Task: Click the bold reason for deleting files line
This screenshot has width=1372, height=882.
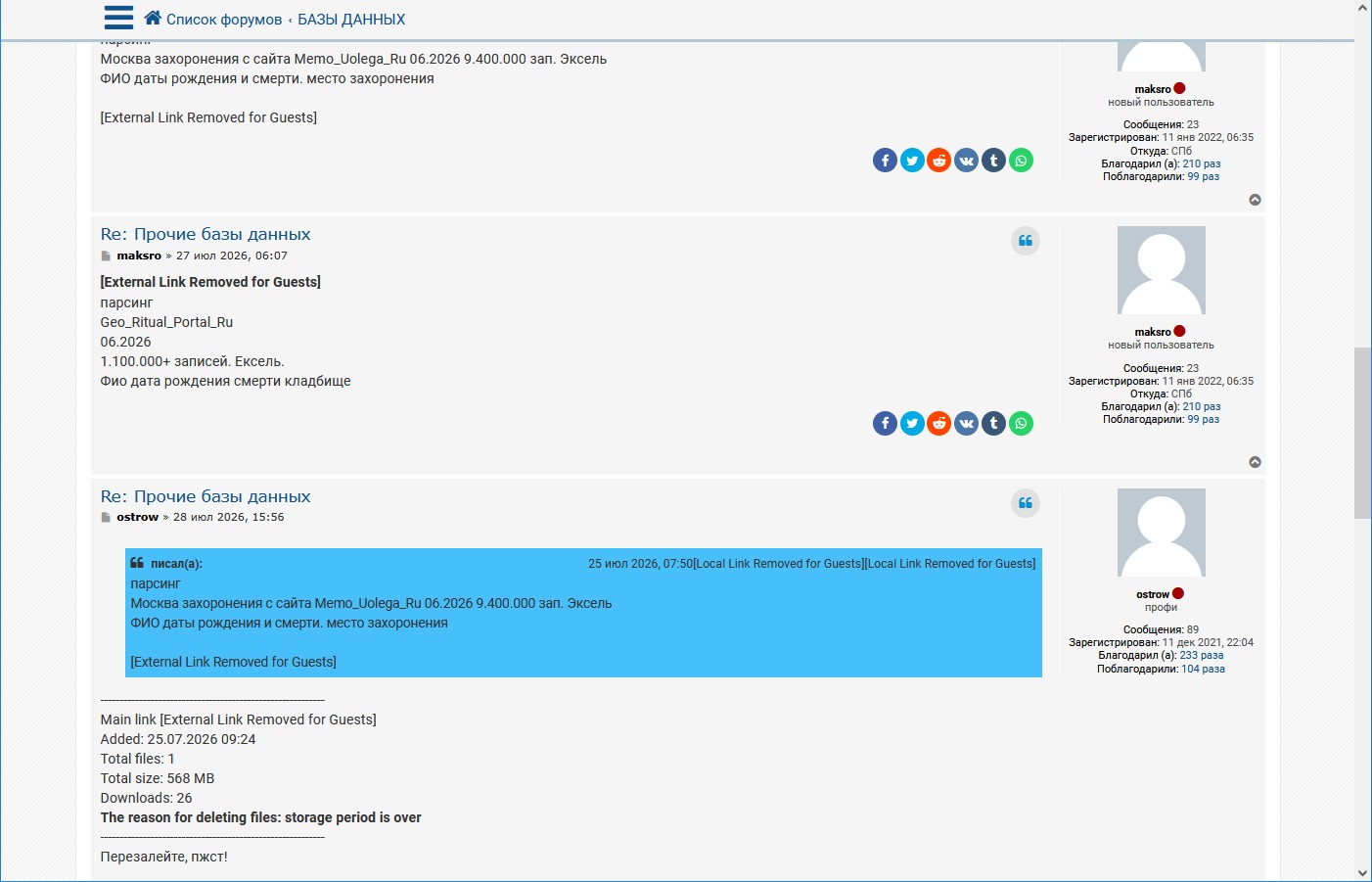Action: 261,817
